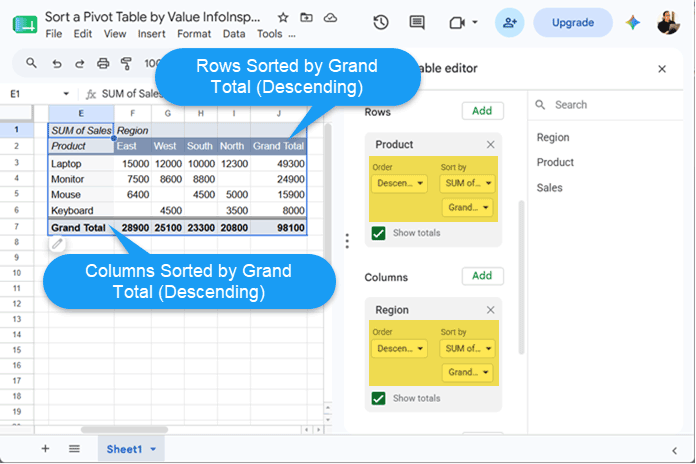The height and width of the screenshot is (464, 696).
Task: Click the pivot editor vertical scrollbar
Action: [521, 277]
